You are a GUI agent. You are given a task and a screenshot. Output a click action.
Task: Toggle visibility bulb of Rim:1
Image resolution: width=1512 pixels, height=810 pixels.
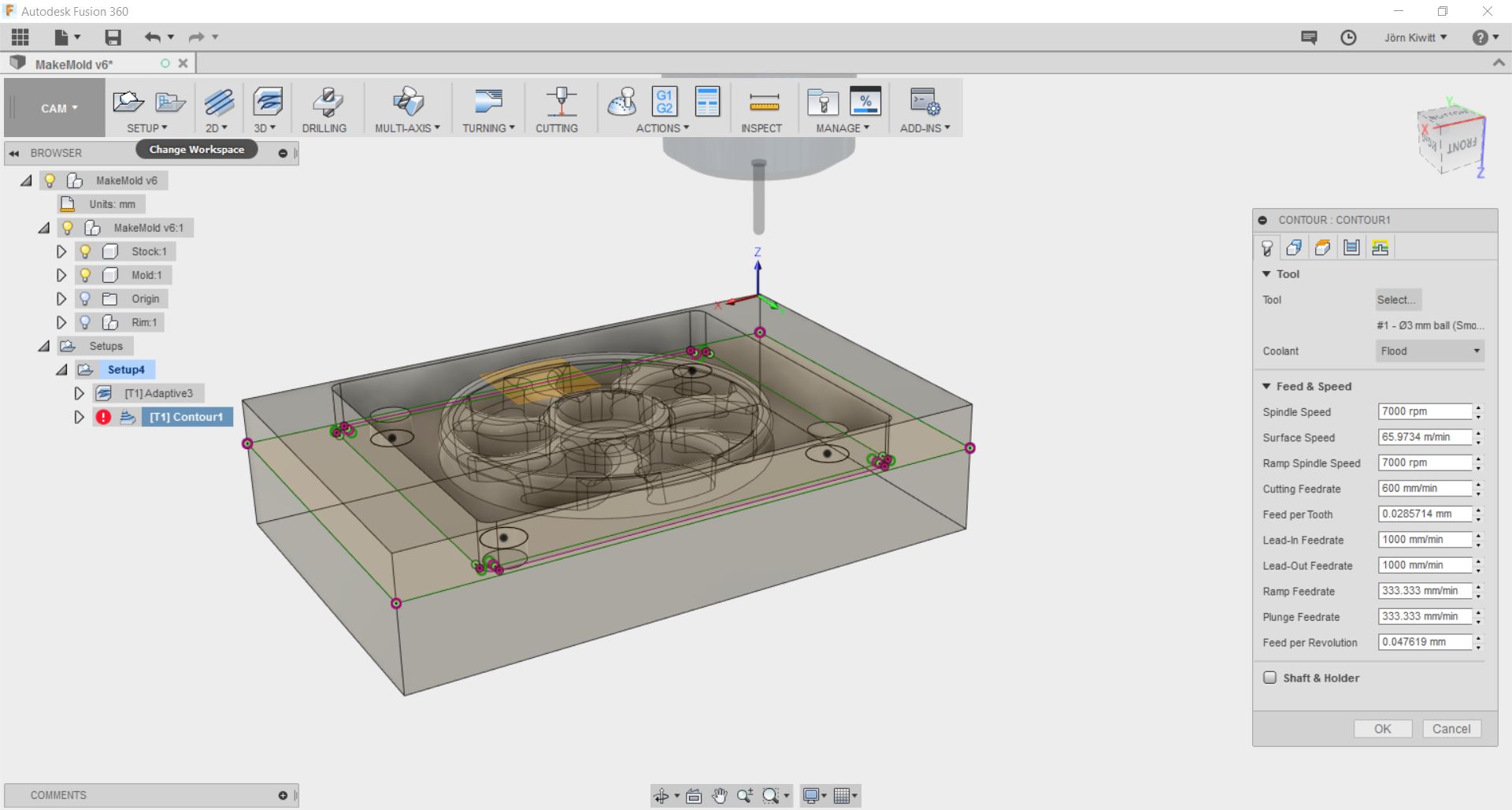click(x=85, y=322)
